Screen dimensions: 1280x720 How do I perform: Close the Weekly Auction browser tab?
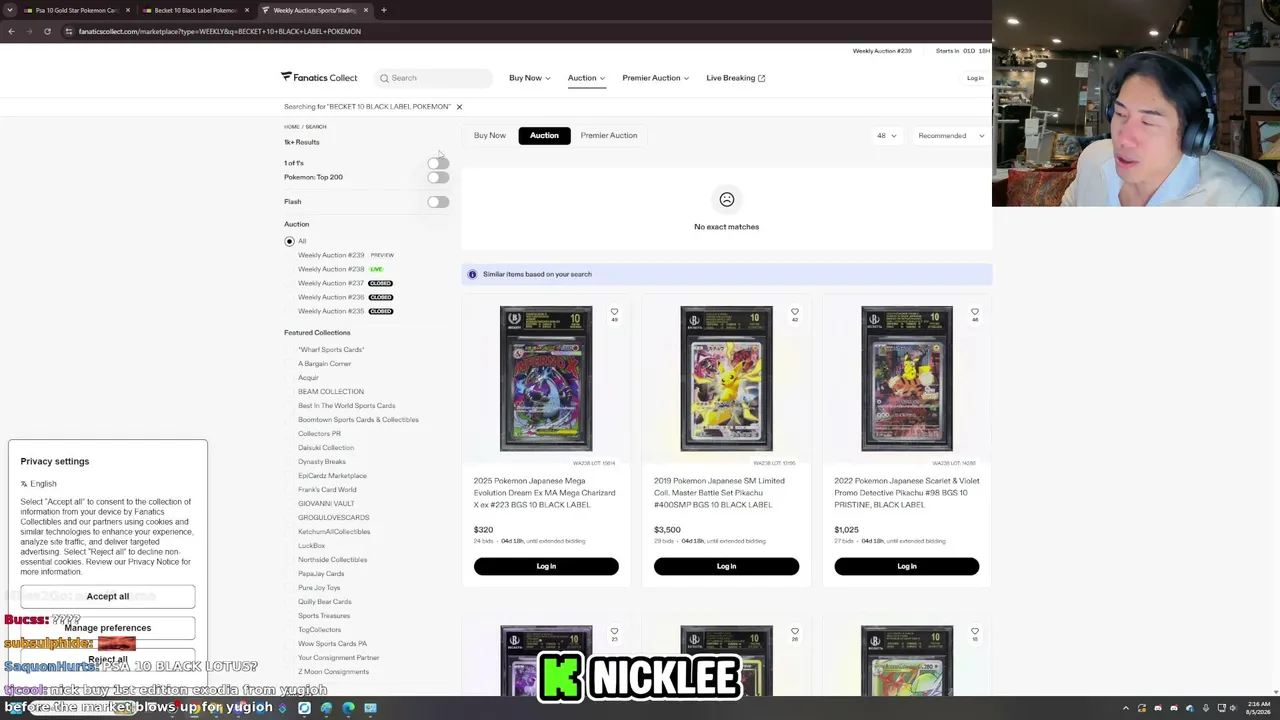point(366,10)
